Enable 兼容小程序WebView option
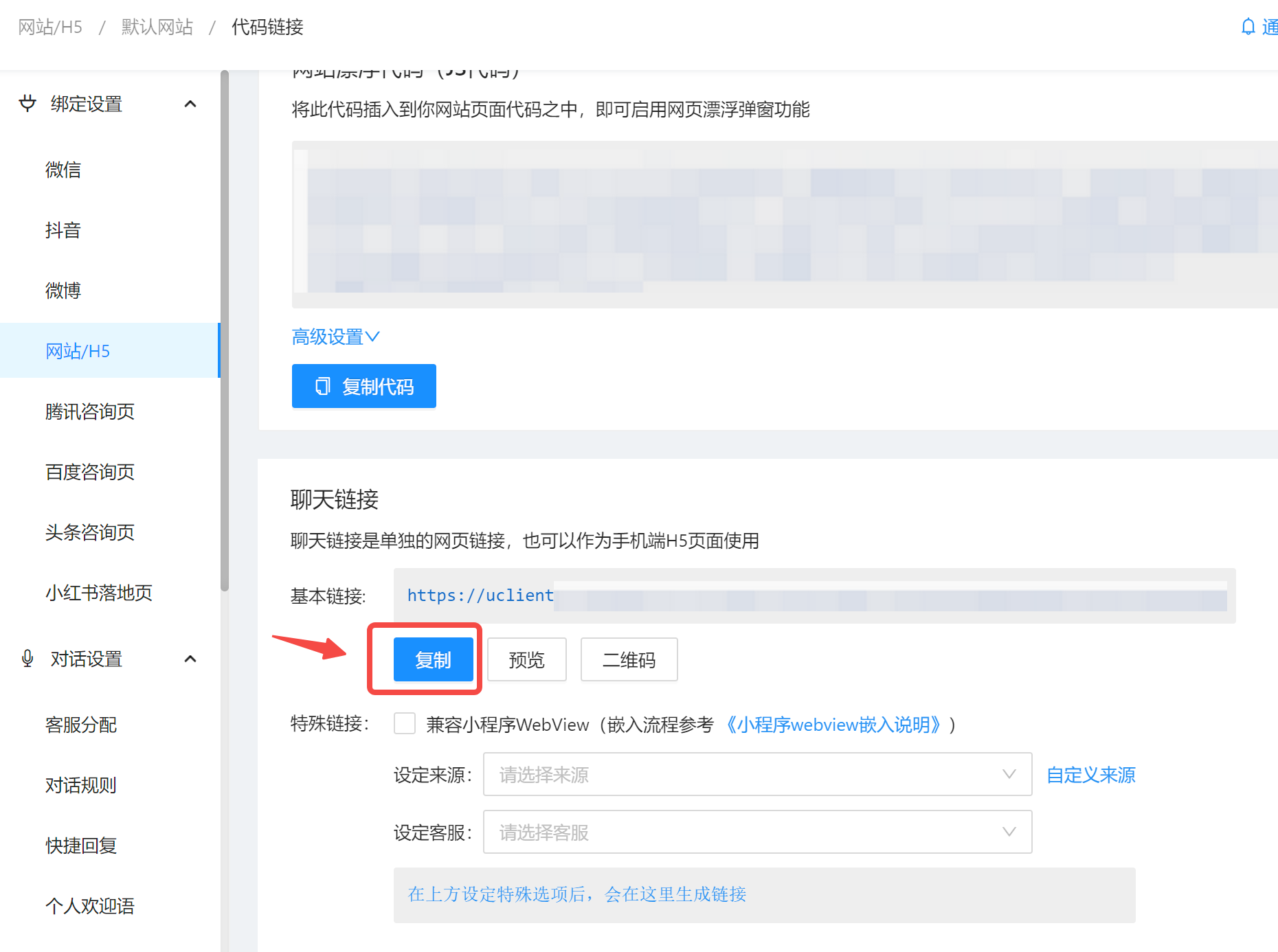1278x952 pixels. (405, 724)
